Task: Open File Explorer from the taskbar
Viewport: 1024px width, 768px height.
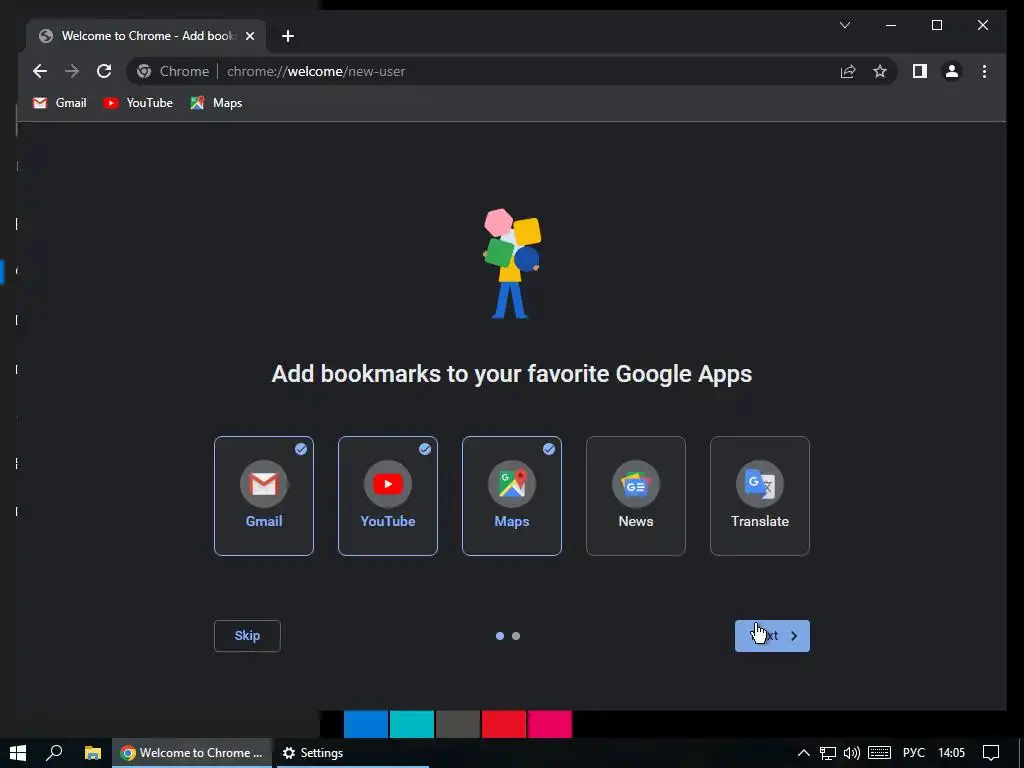Action: (x=93, y=752)
